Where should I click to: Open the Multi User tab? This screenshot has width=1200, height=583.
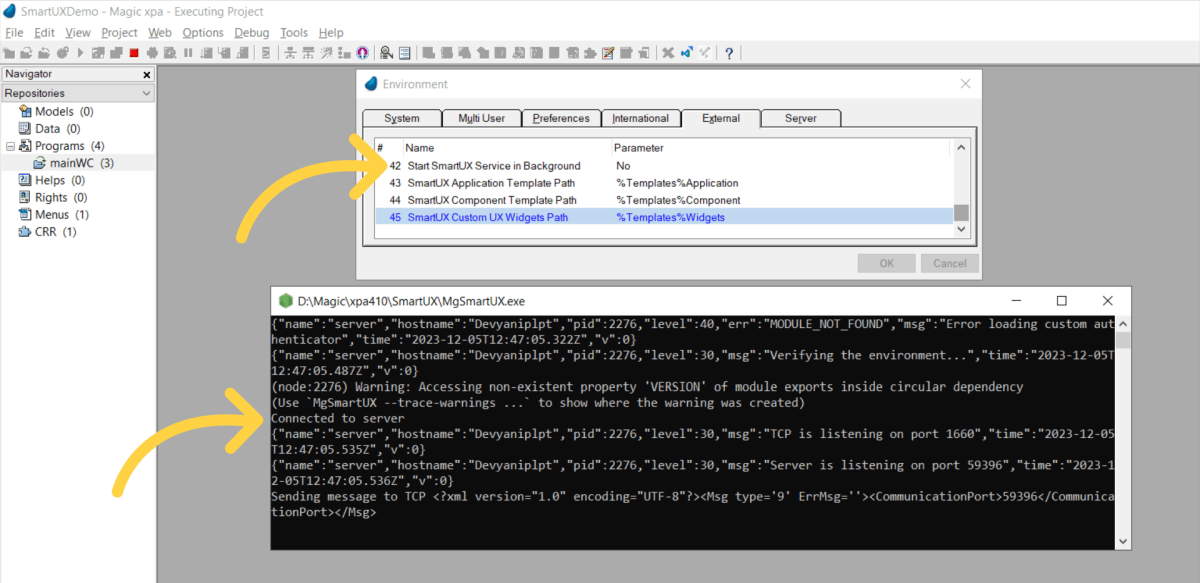click(481, 117)
